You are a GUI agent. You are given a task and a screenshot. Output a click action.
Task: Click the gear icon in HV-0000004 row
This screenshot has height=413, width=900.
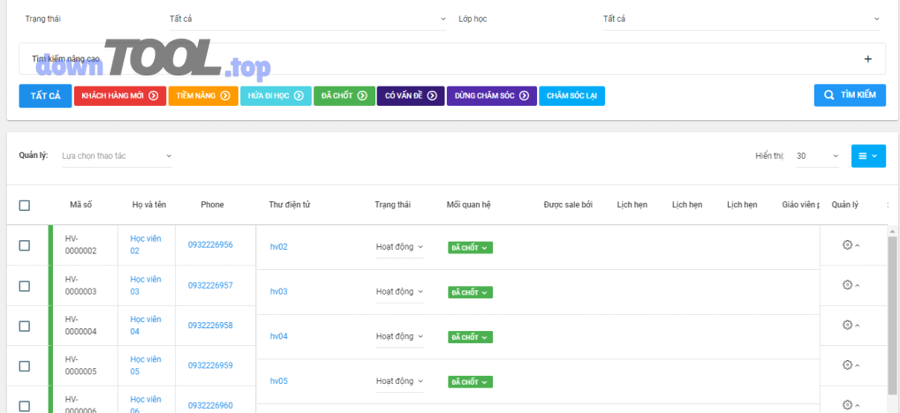point(847,325)
